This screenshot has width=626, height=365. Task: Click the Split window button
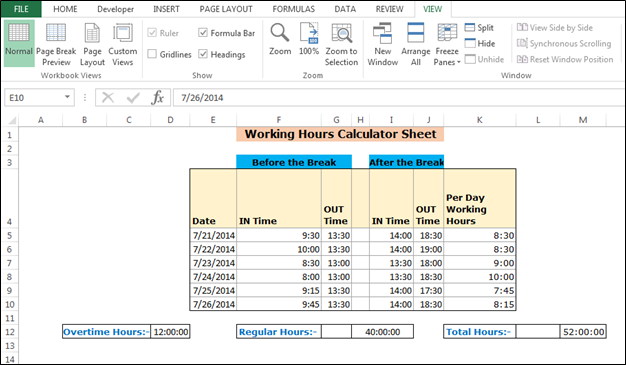[479, 28]
